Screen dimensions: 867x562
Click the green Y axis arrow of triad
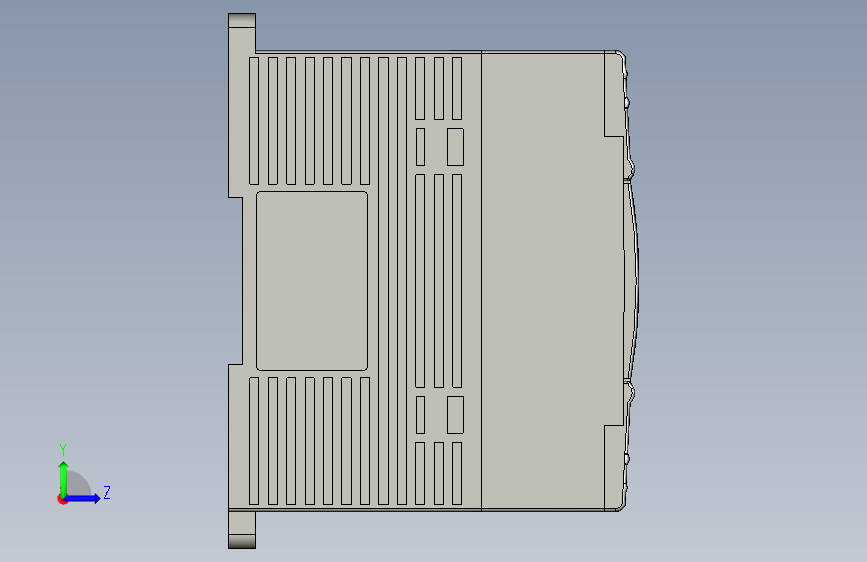click(x=64, y=478)
